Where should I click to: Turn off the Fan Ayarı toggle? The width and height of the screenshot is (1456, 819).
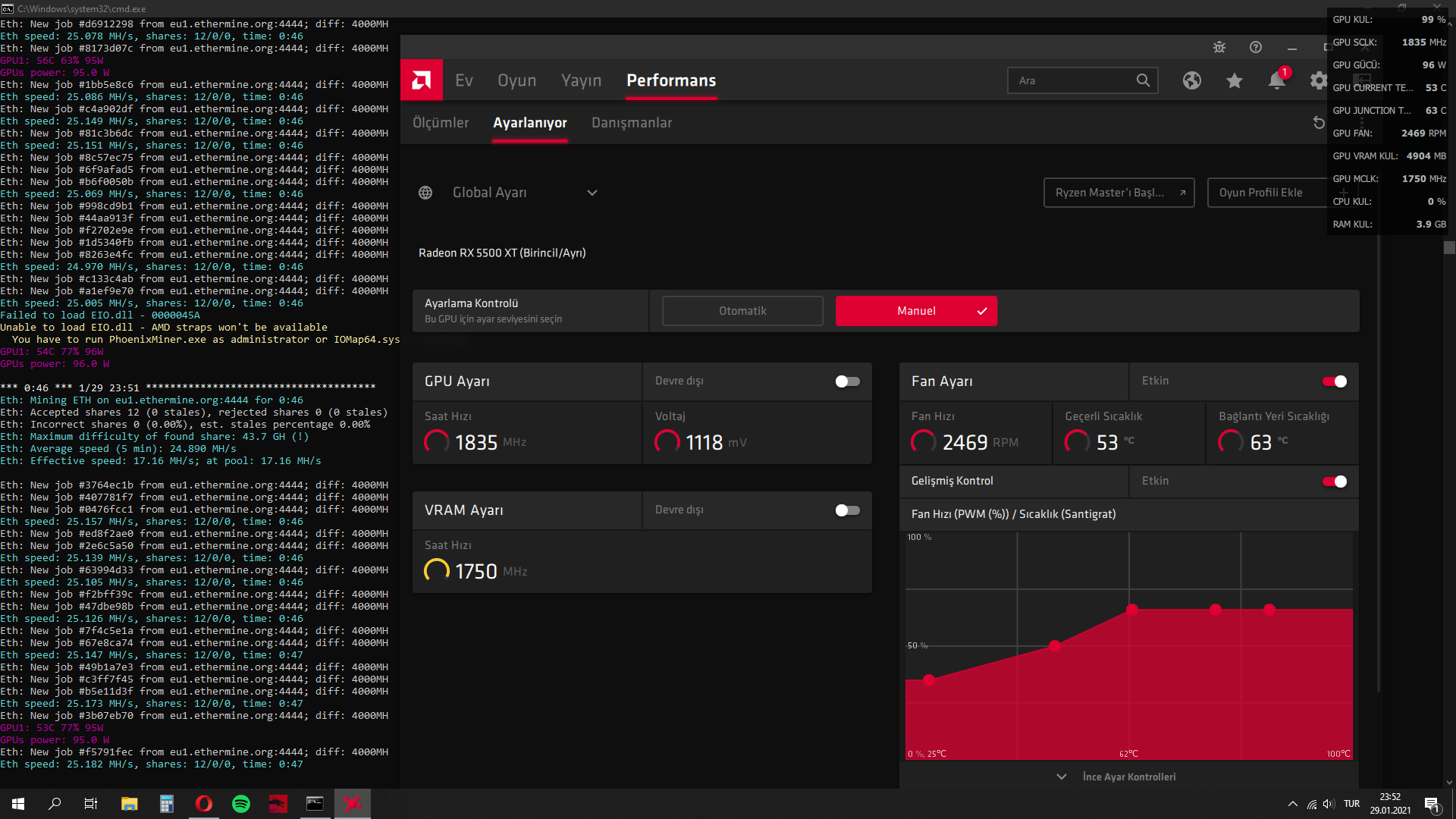[1334, 381]
